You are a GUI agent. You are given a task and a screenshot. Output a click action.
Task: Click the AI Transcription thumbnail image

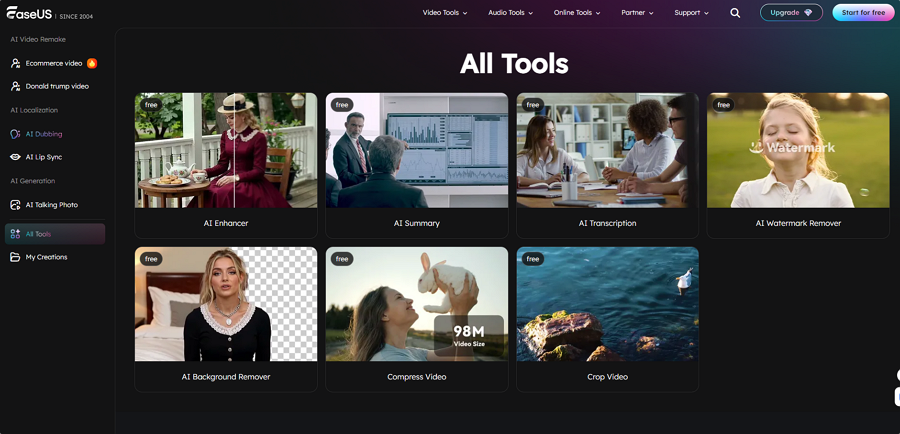coord(607,150)
